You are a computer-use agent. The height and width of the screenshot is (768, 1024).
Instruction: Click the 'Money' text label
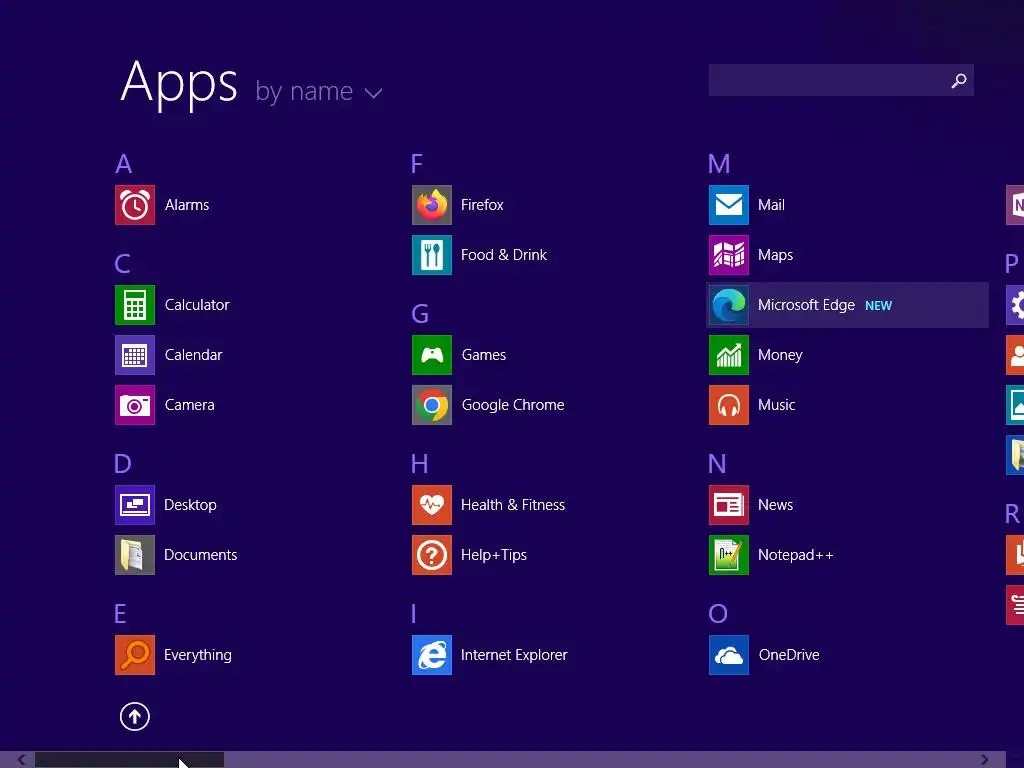780,355
